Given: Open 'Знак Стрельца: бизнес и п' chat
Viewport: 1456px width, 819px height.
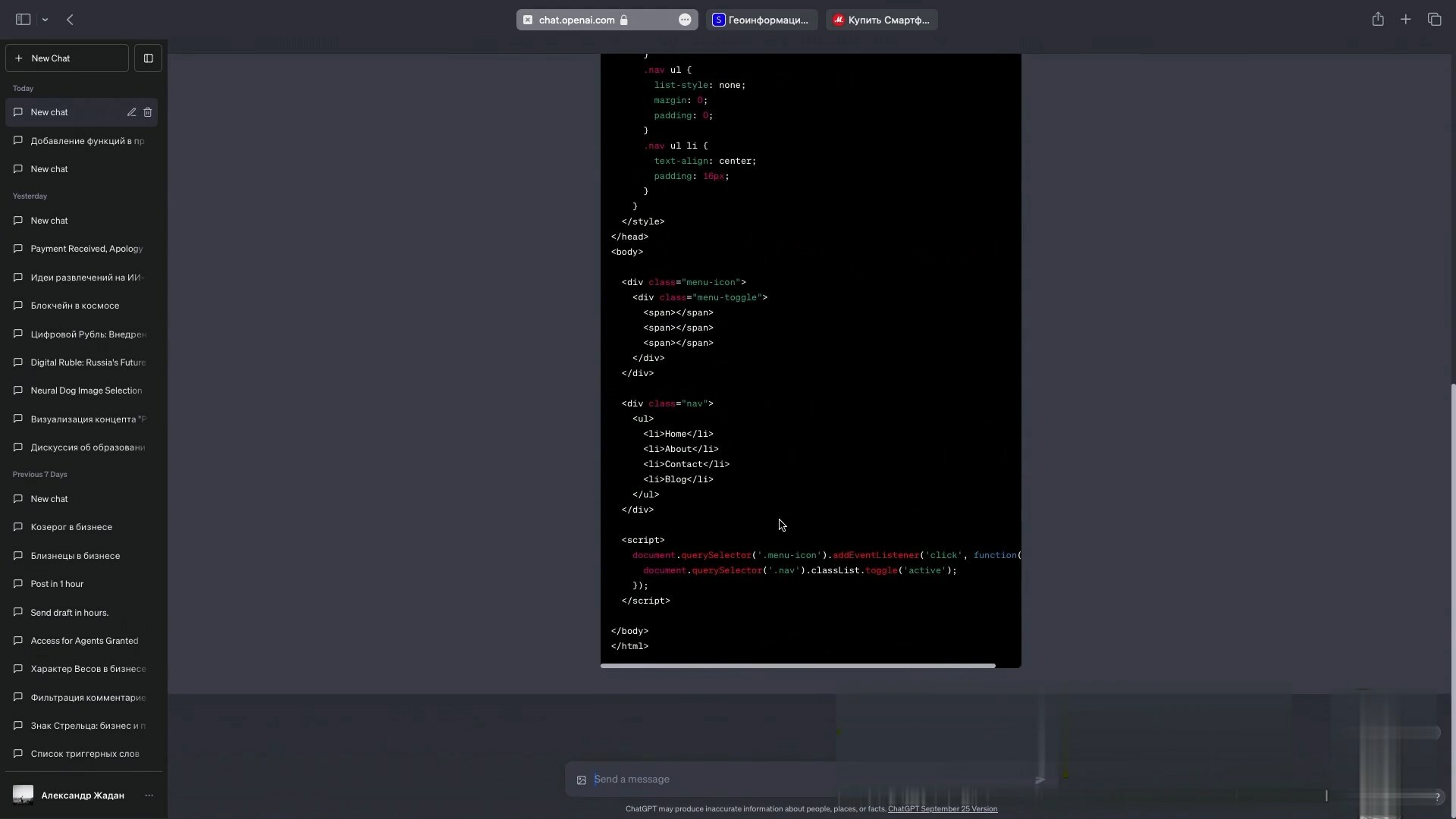Looking at the screenshot, I should point(82,726).
